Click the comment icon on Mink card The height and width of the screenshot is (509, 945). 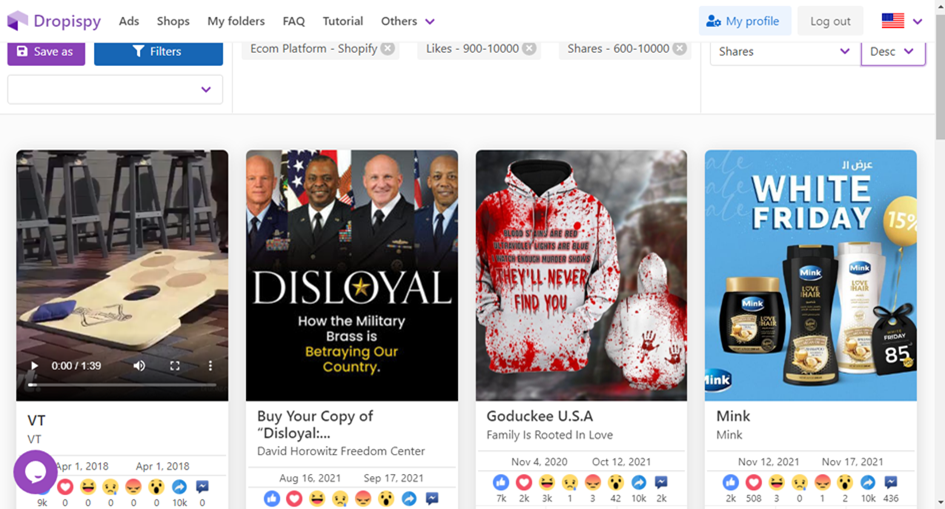click(891, 482)
